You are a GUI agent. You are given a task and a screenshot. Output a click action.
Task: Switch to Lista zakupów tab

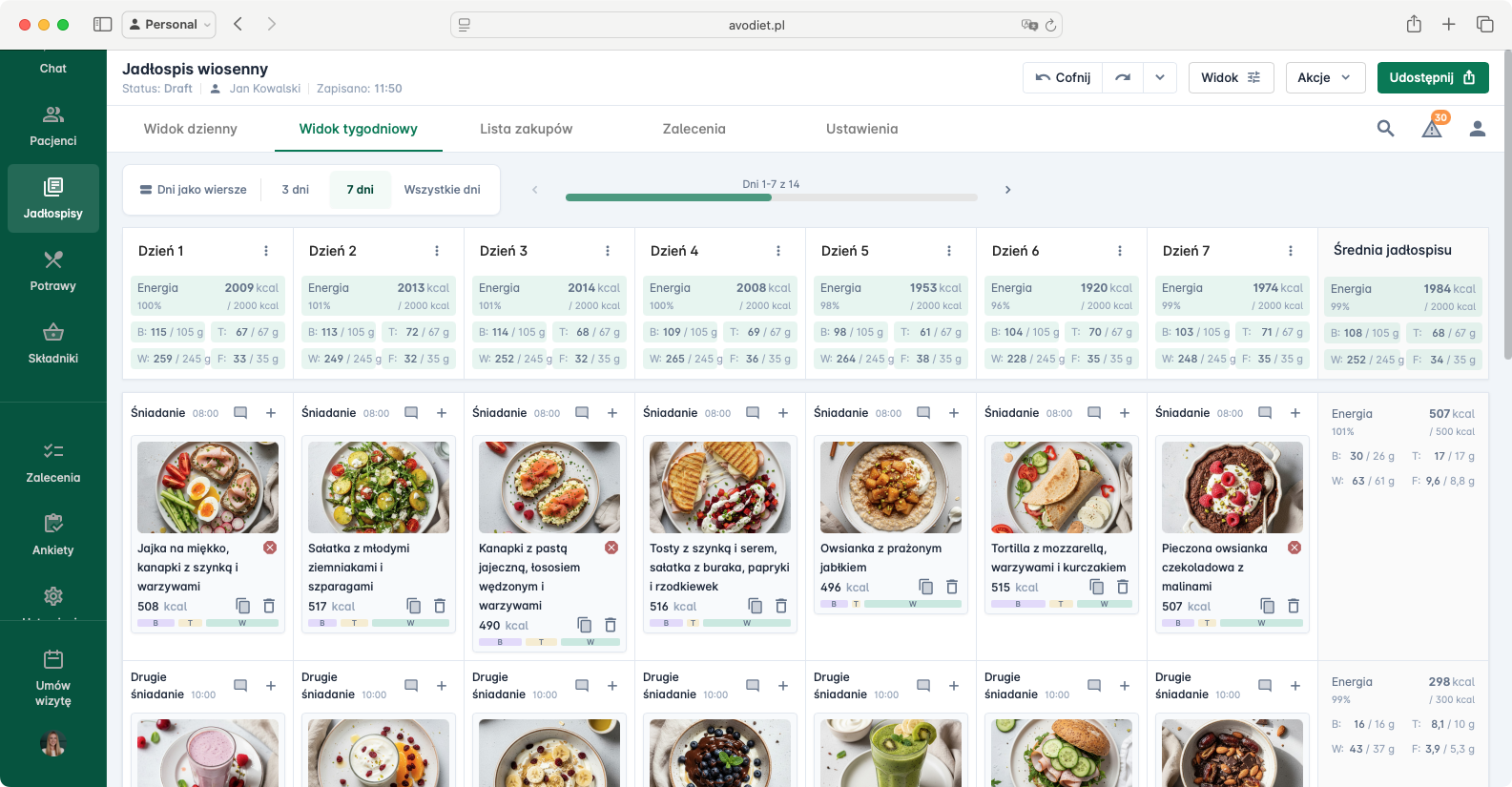[526, 129]
